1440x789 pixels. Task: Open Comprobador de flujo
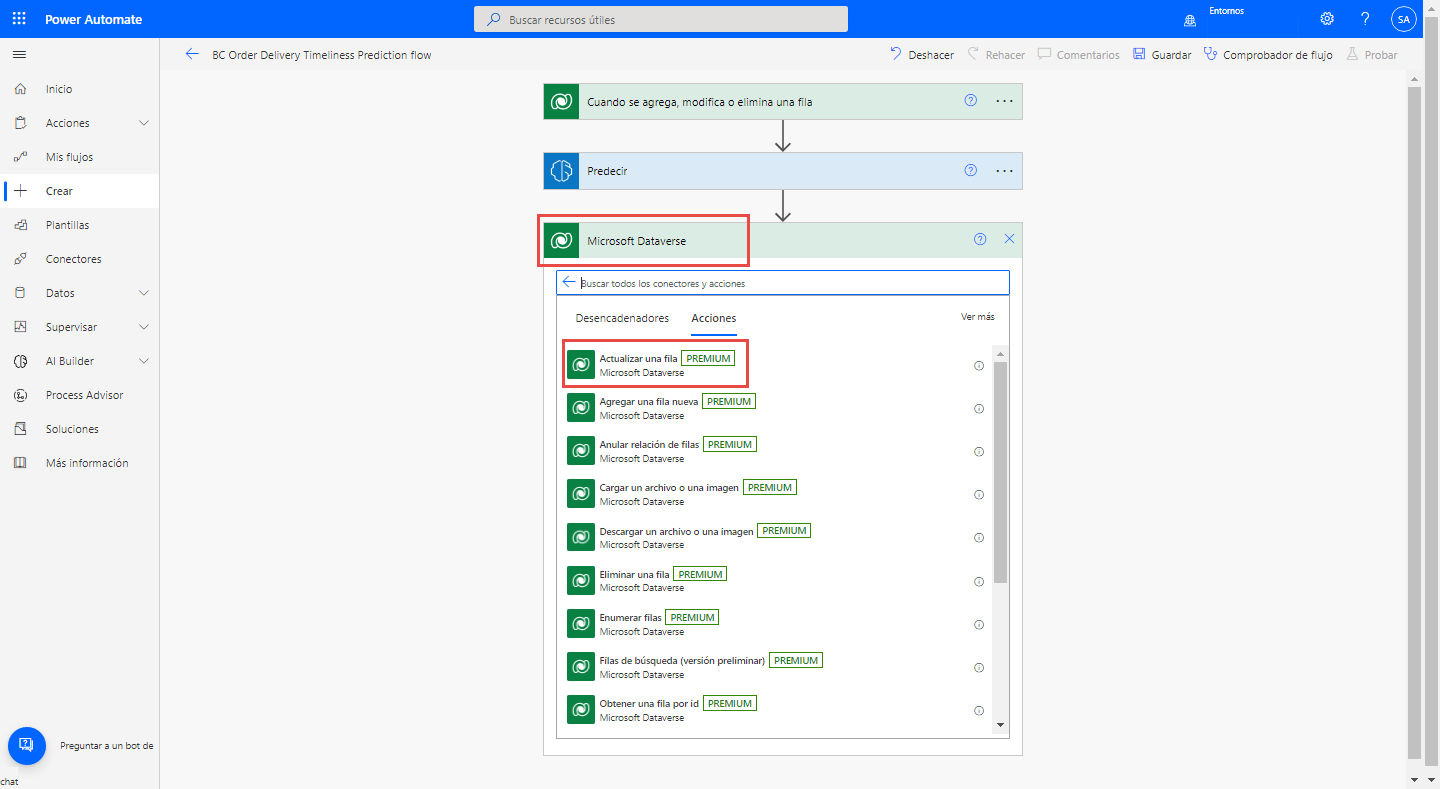1268,55
